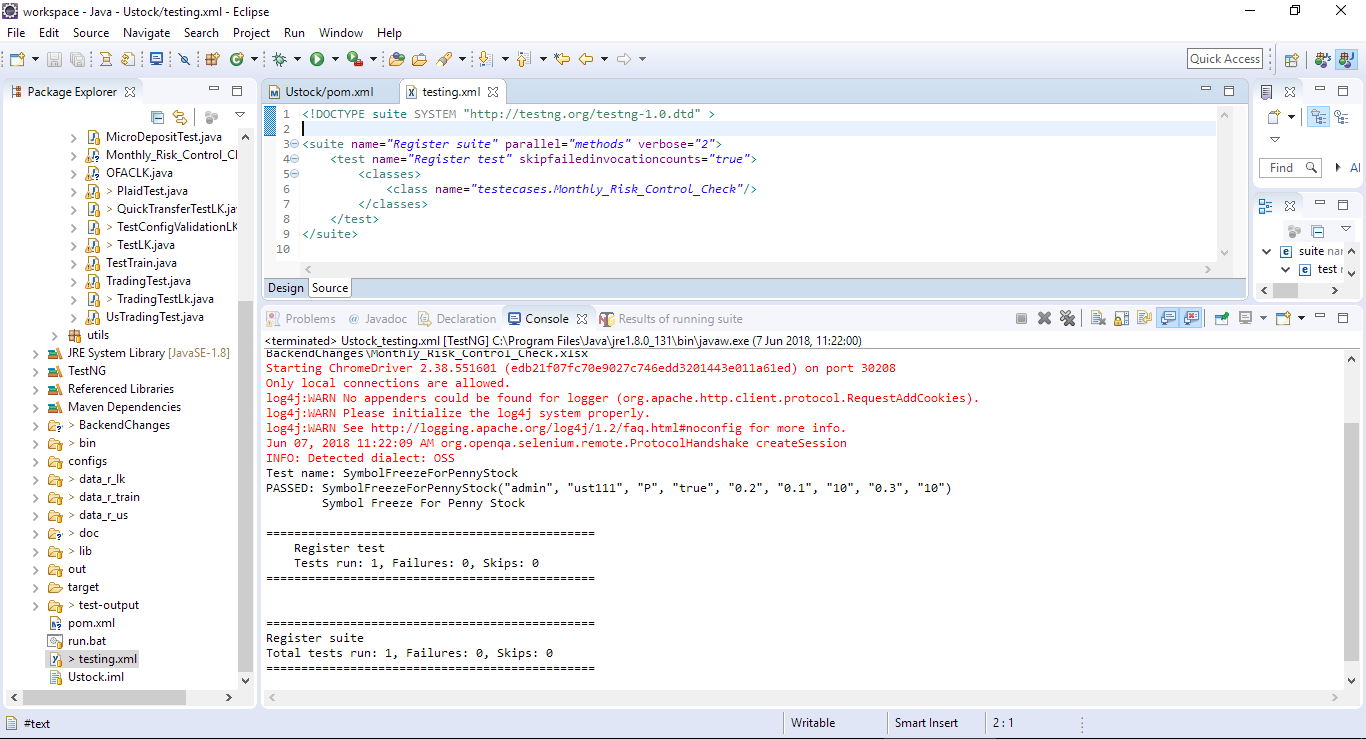
Task: Switch to the Design view of testing.xml
Action: coord(285,287)
